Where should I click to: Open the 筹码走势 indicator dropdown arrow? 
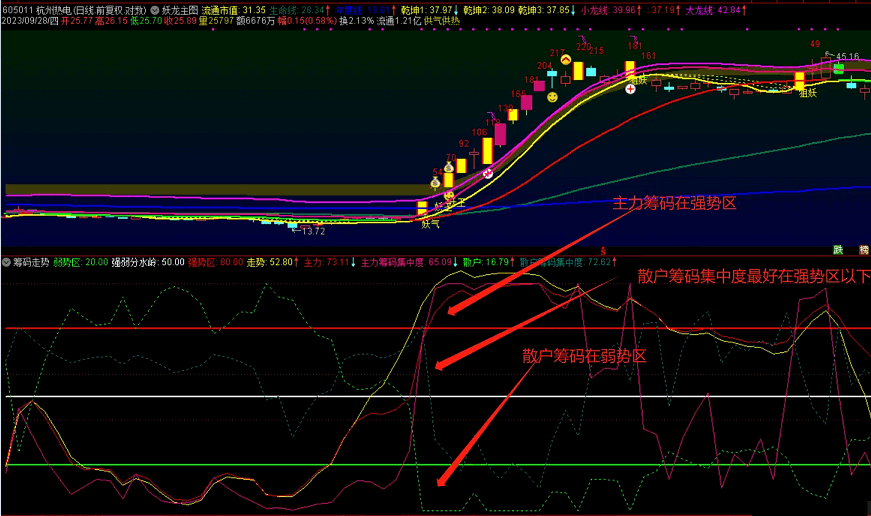pyautogui.click(x=6, y=262)
